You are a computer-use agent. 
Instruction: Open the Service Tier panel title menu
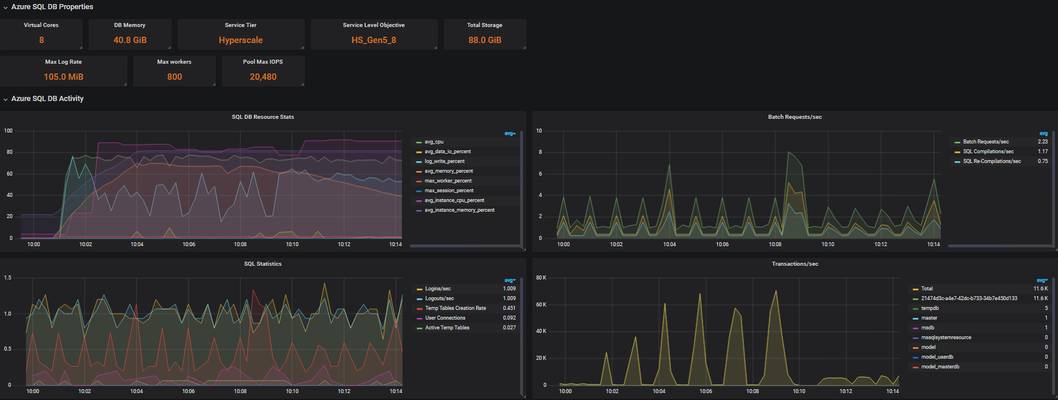click(x=241, y=25)
